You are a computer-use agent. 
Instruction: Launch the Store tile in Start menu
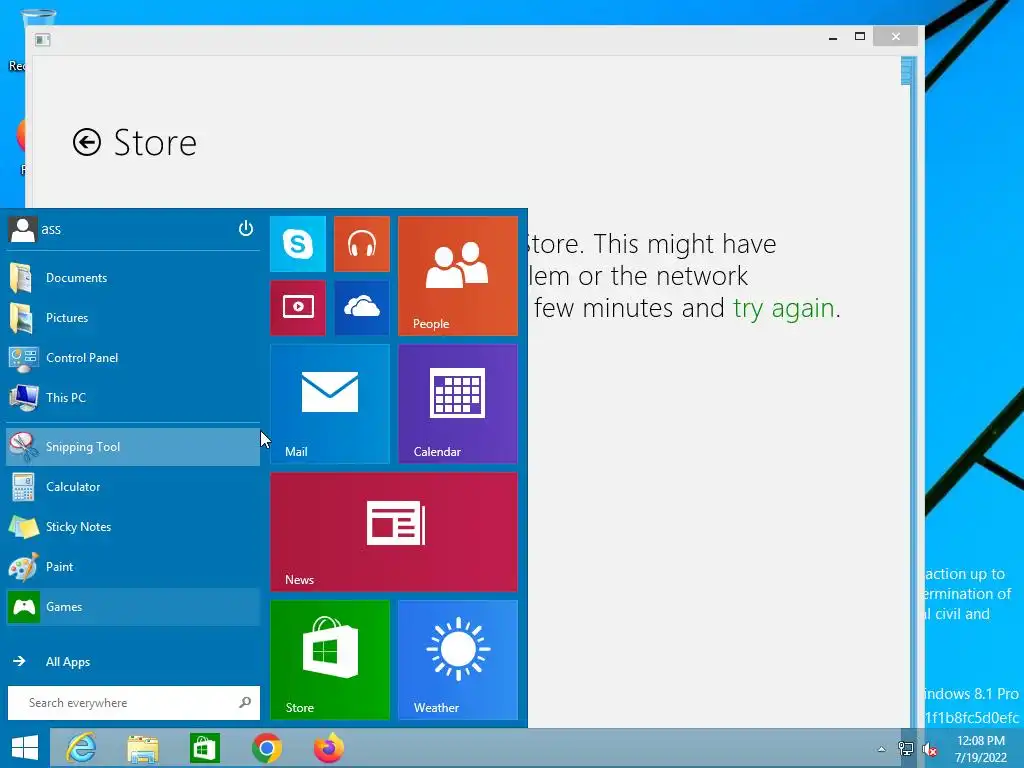click(x=330, y=660)
